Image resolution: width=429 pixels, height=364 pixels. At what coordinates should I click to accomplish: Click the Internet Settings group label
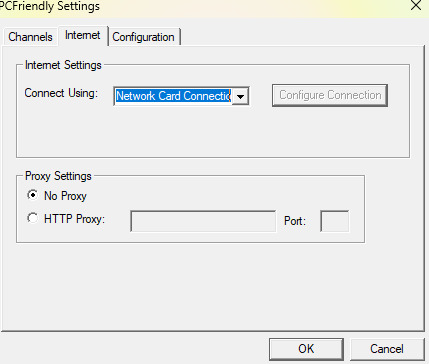(x=63, y=65)
